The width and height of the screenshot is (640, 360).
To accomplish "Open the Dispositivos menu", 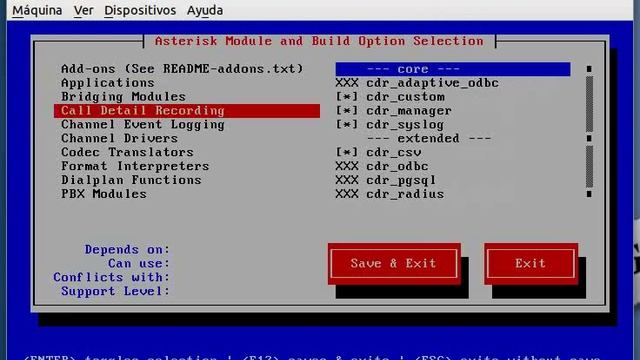I will (x=140, y=10).
